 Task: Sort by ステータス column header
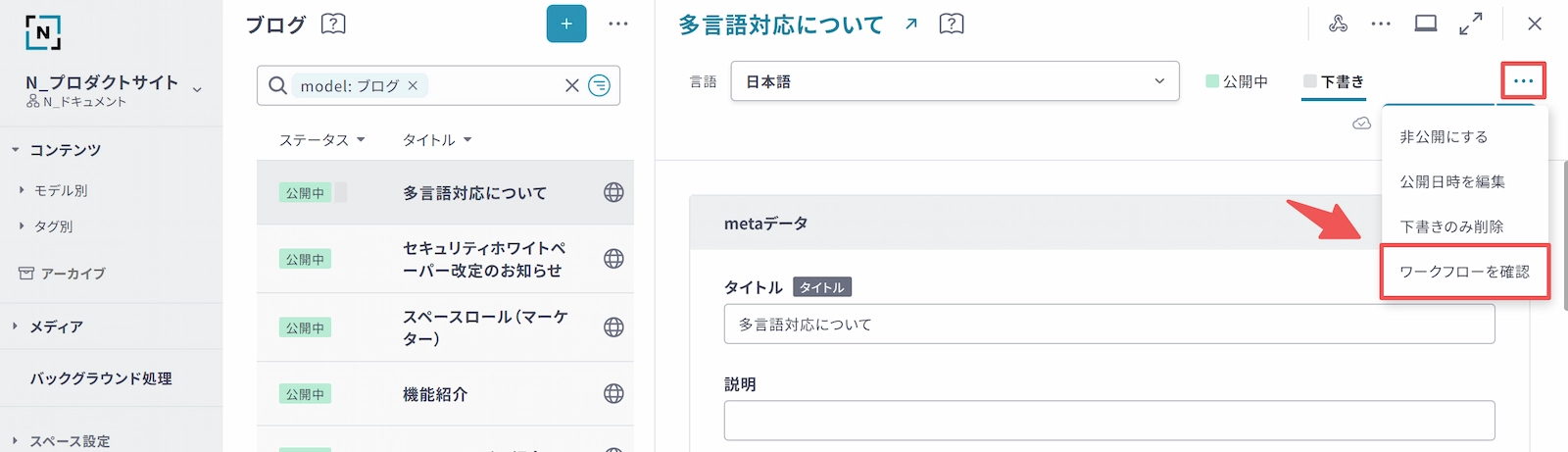click(x=321, y=140)
